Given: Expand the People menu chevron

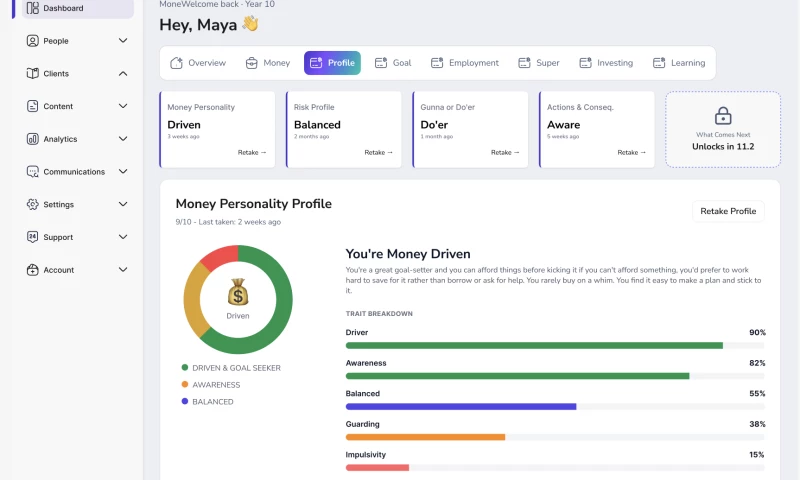Looking at the screenshot, I should [123, 40].
